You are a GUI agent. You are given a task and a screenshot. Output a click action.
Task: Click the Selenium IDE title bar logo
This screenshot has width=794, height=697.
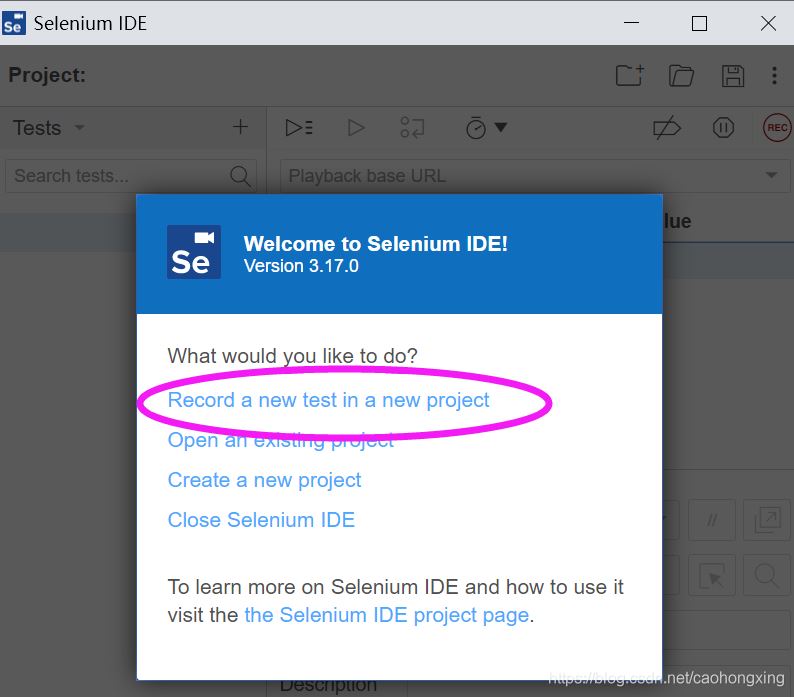(x=14, y=23)
